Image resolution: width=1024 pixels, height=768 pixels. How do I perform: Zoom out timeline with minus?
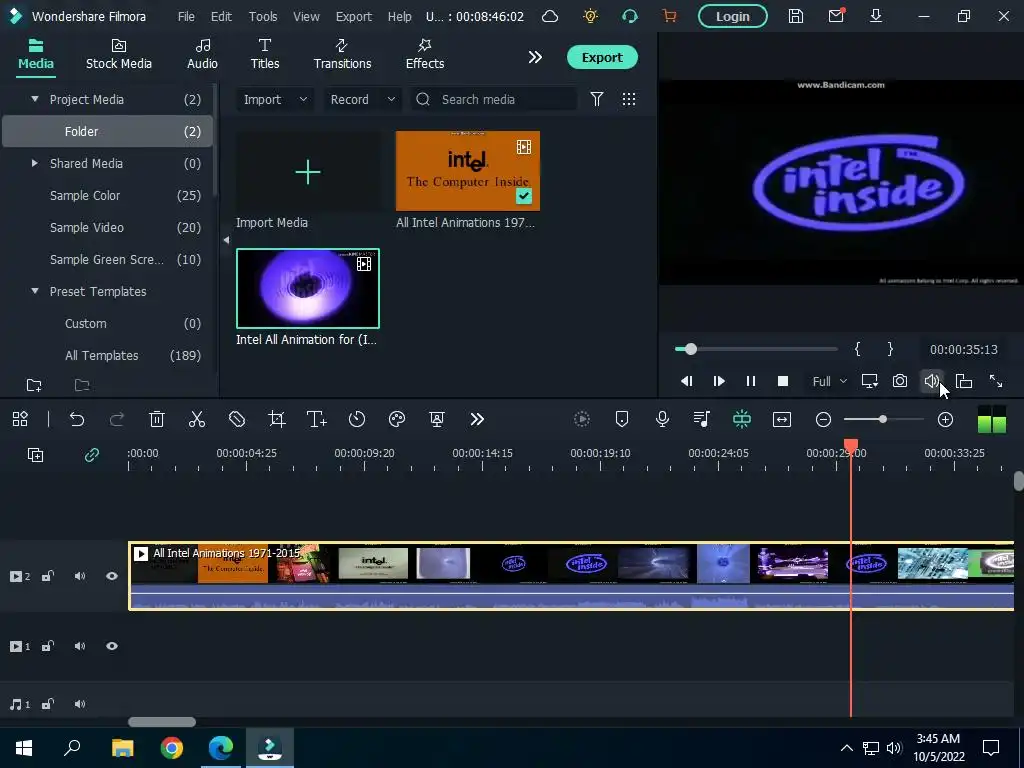click(824, 419)
